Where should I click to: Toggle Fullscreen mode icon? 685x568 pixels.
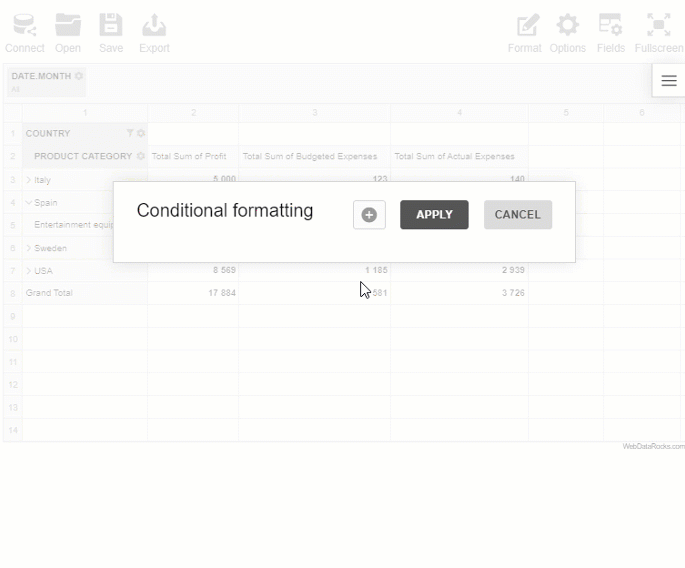(659, 33)
